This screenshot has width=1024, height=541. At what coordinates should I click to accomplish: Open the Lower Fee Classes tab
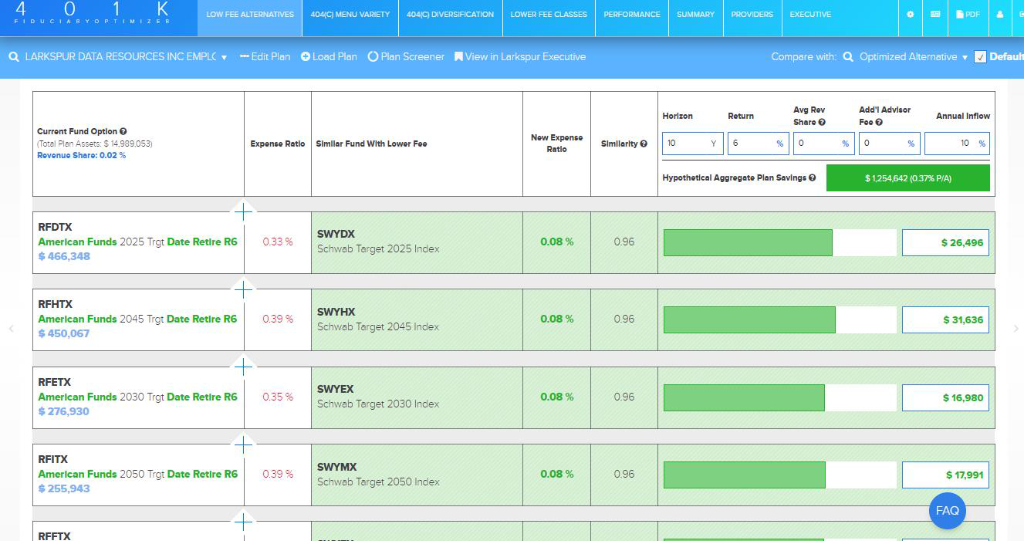[x=549, y=15]
